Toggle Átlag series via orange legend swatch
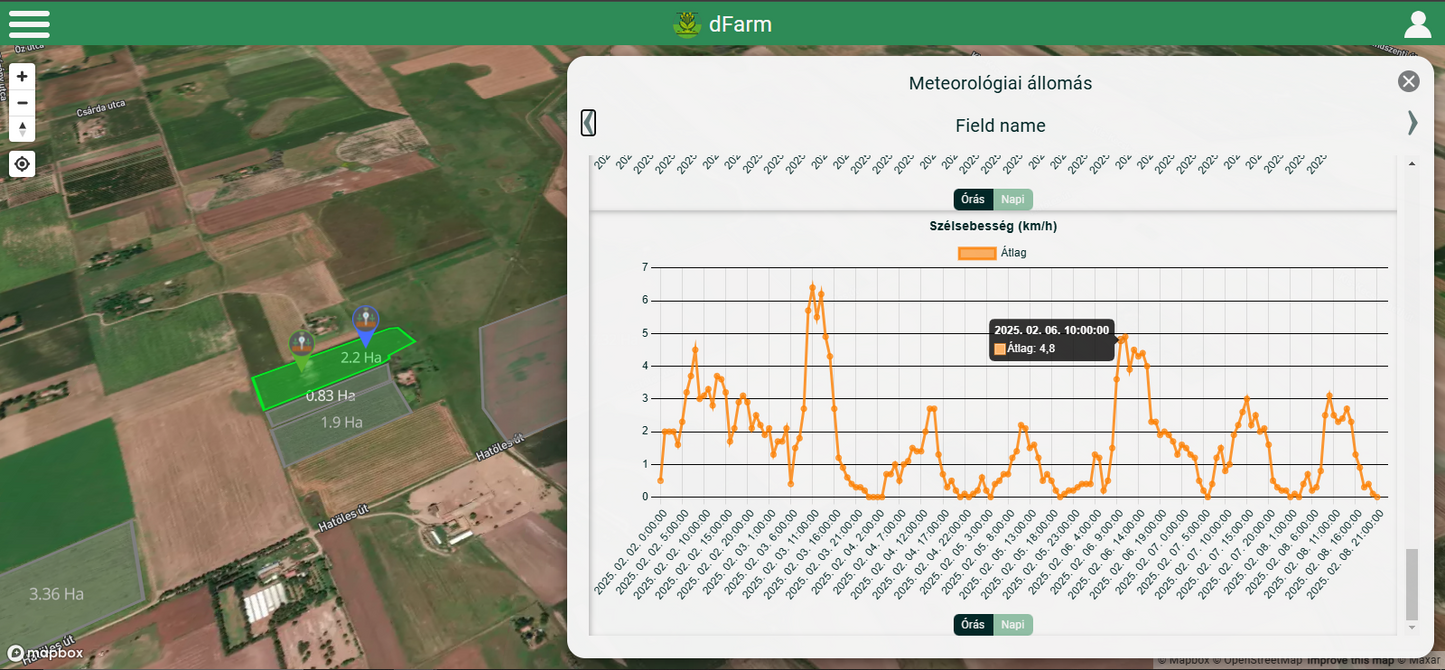Image resolution: width=1445 pixels, height=670 pixels. [977, 253]
